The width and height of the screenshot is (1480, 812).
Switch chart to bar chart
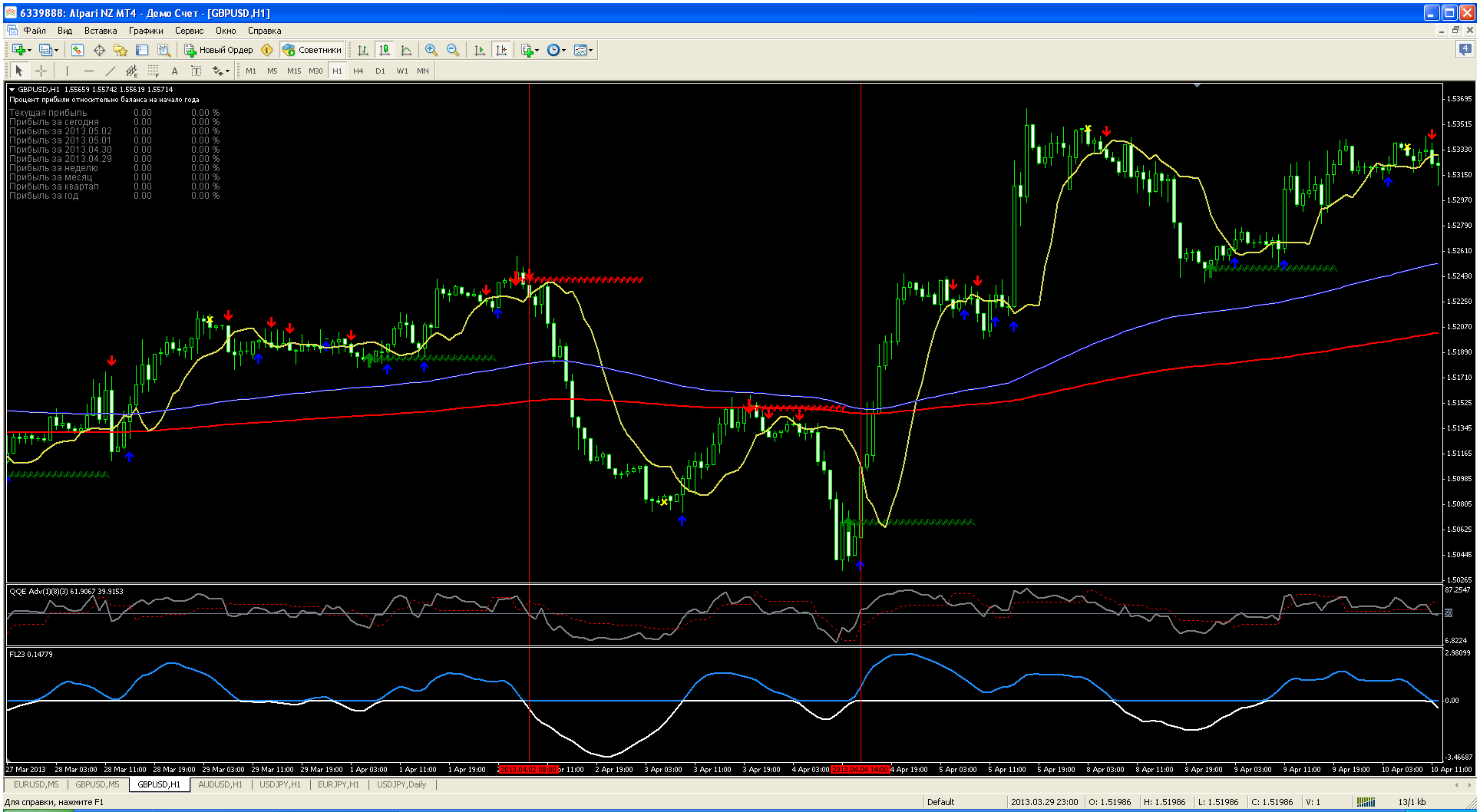tap(363, 50)
